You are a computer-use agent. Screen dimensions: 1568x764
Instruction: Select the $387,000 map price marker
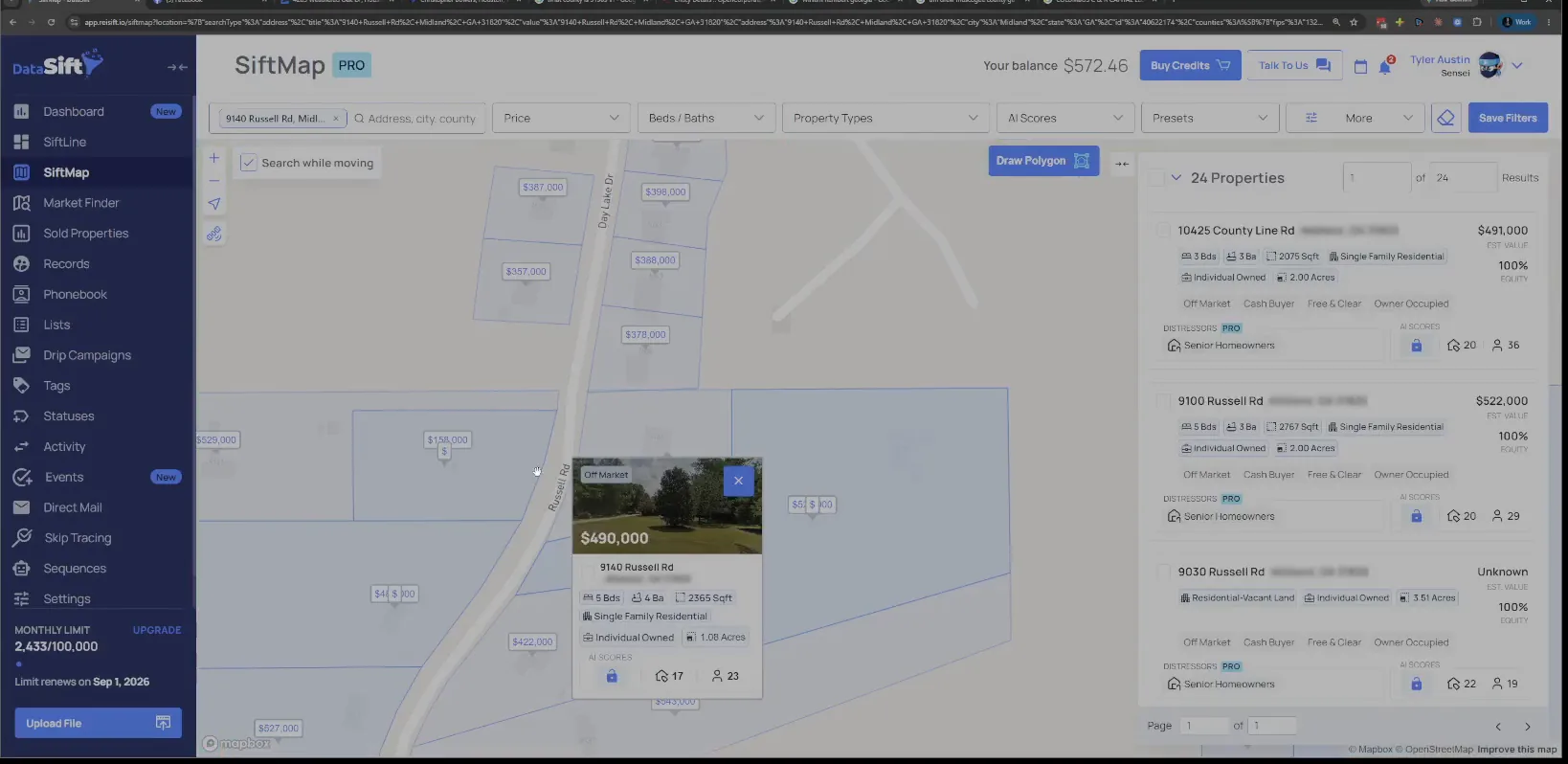(543, 188)
